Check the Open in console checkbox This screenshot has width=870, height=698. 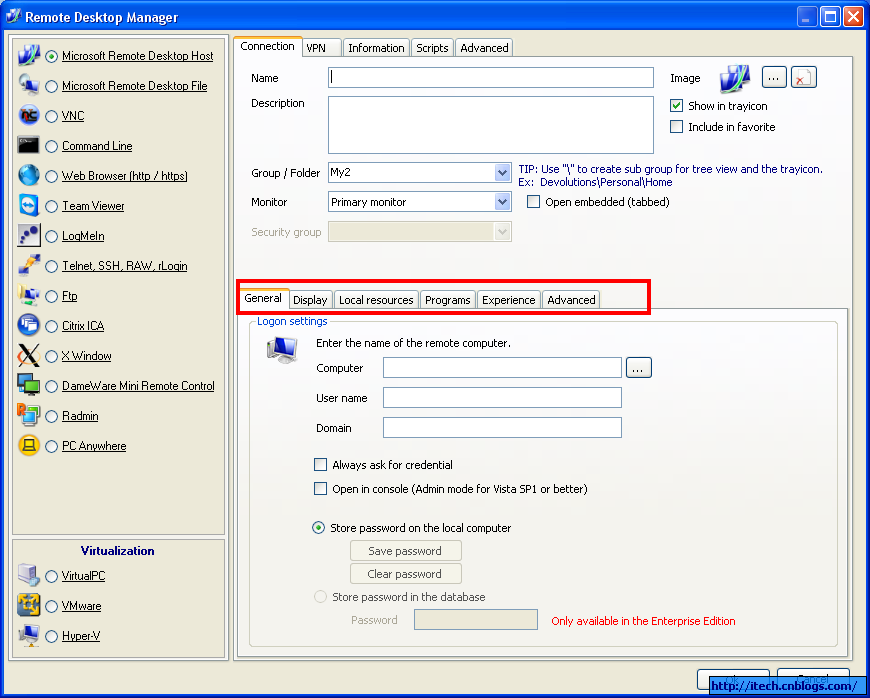(x=320, y=488)
